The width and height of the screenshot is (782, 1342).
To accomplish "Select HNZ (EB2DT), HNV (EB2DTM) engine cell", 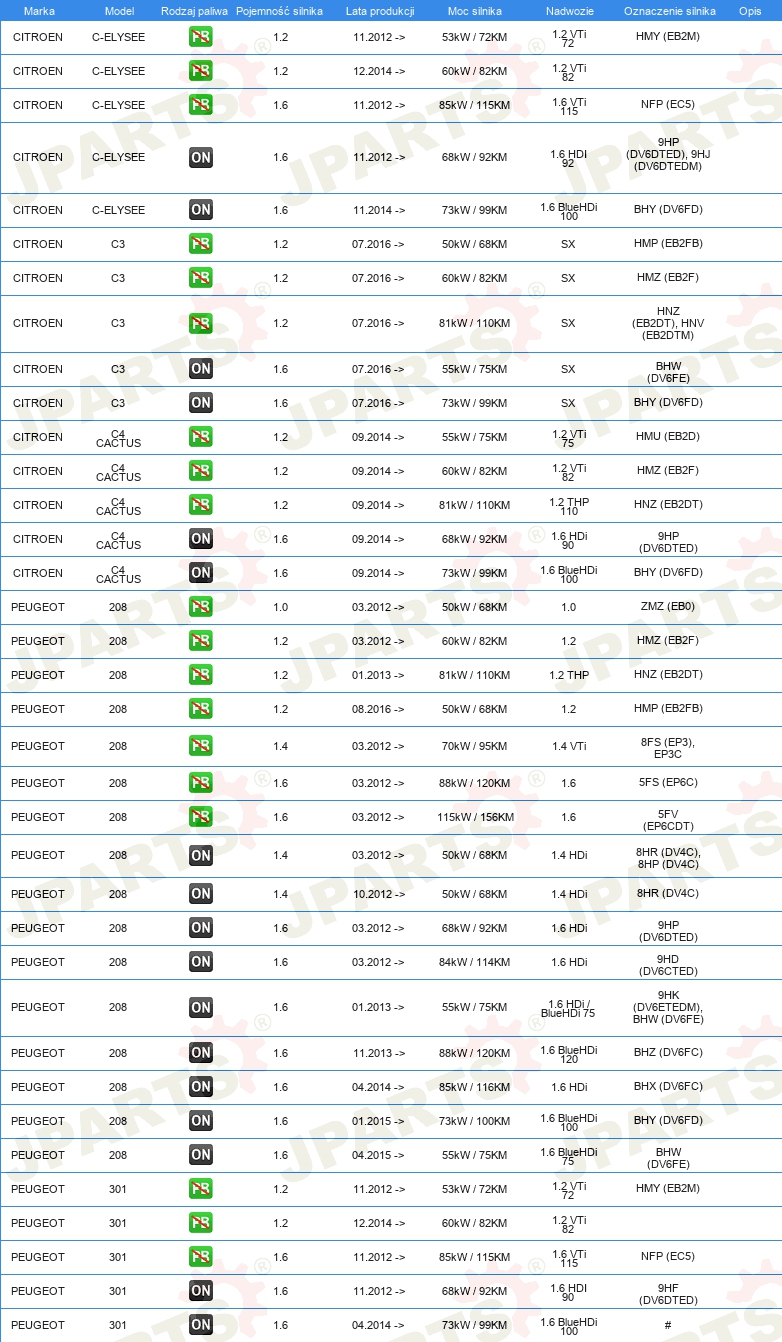I will click(668, 323).
